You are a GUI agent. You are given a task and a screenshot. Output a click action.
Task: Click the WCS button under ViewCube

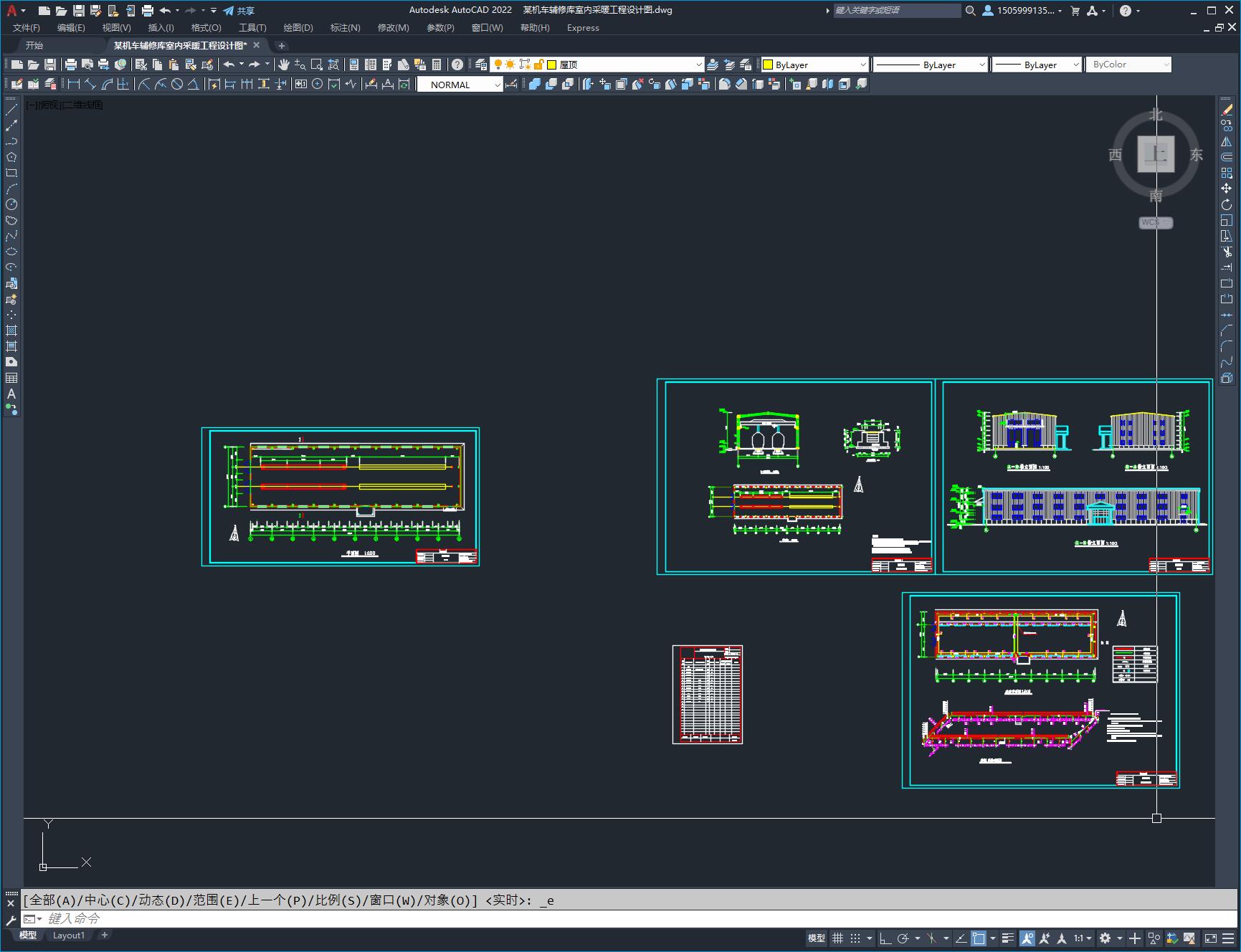coord(1156,222)
